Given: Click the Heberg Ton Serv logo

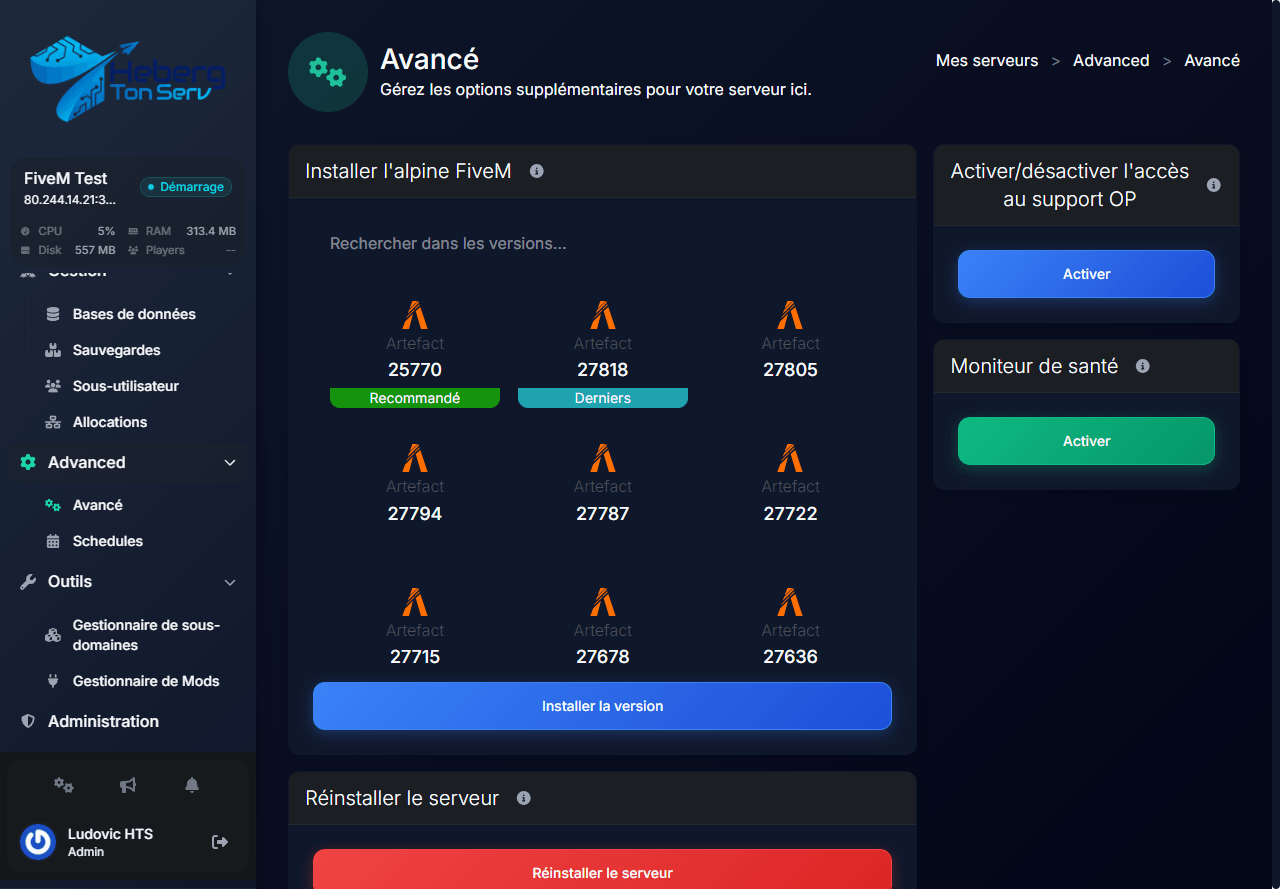Looking at the screenshot, I should [x=127, y=80].
